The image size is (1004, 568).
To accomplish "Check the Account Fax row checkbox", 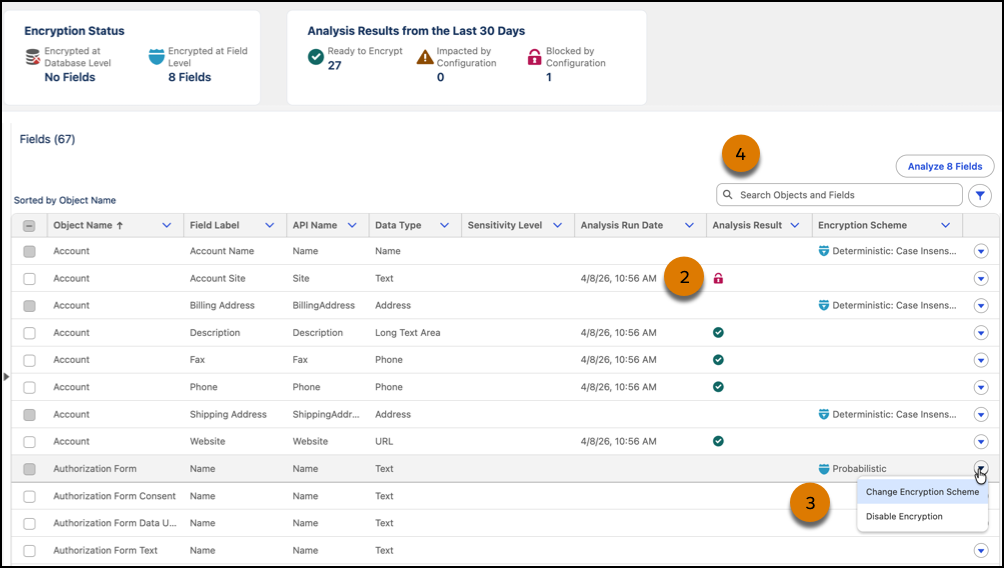I will [29, 361].
